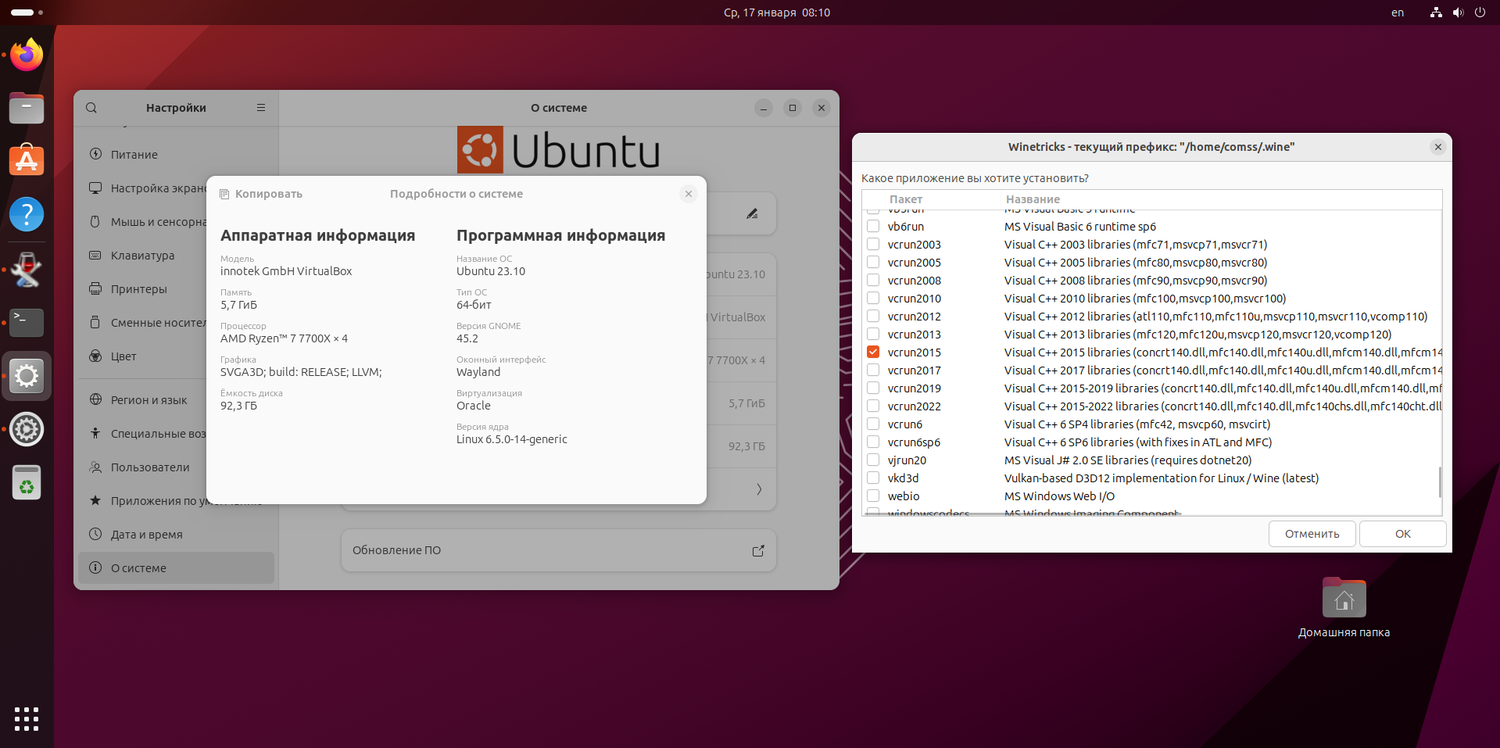Click OK in the Winetricks window
The height and width of the screenshot is (748, 1500).
tap(1403, 534)
